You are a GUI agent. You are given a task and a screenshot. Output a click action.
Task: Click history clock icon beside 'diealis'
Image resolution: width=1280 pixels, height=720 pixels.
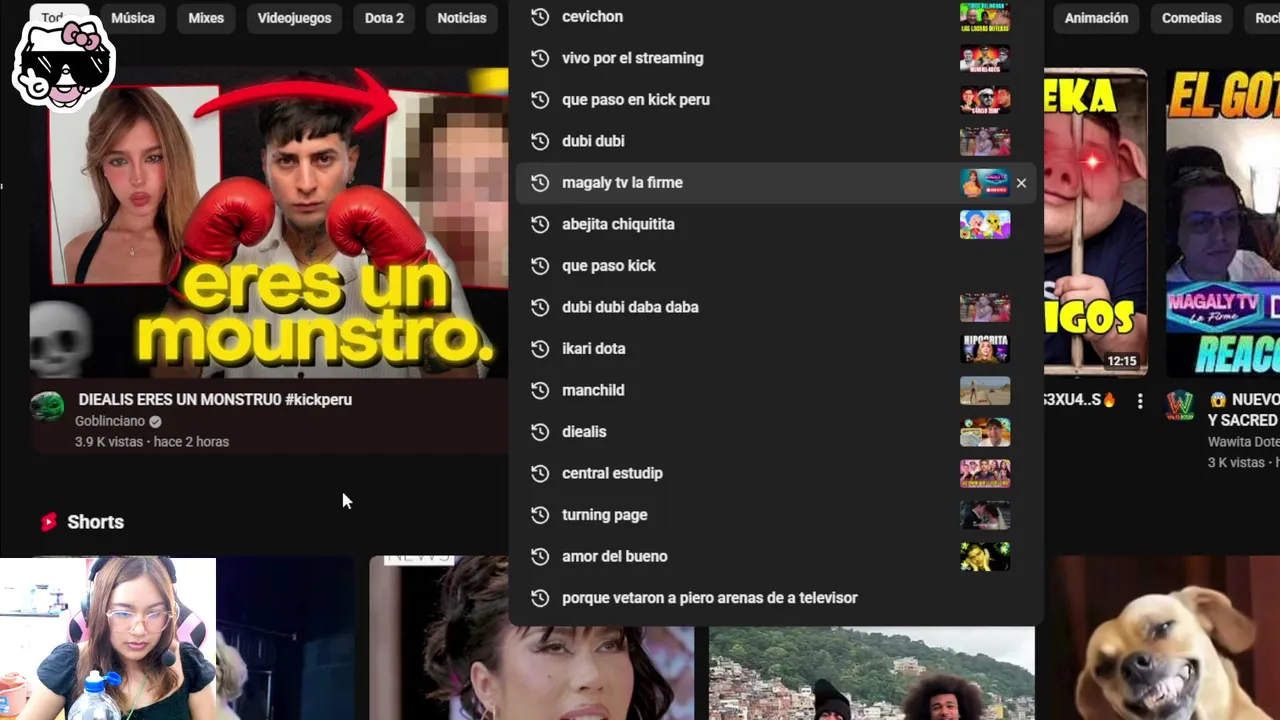[x=540, y=432]
